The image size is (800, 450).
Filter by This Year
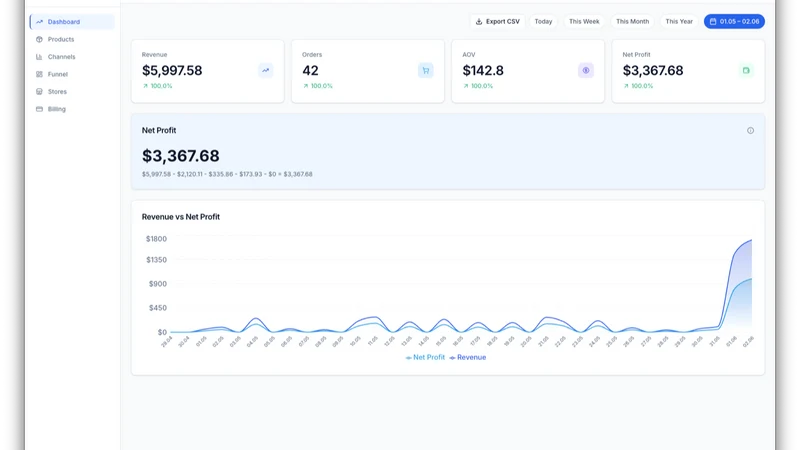(x=679, y=21)
